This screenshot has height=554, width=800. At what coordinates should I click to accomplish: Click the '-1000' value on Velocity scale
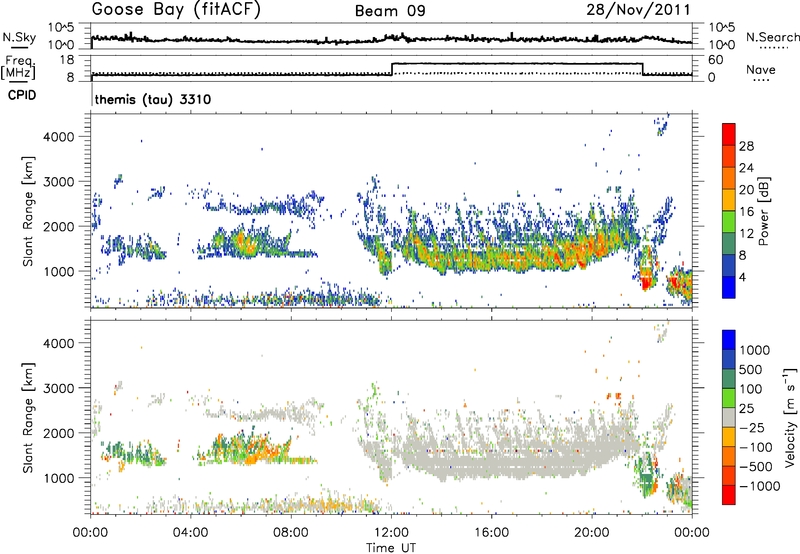coord(760,486)
